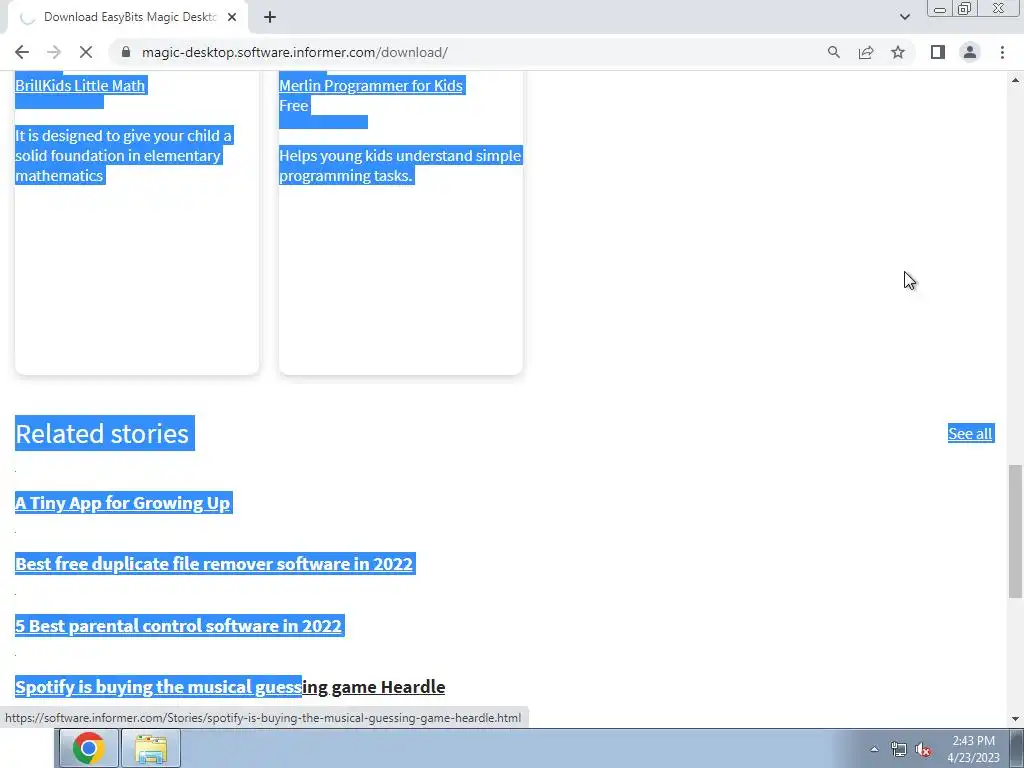Click Merlin description about simple programming tasks
This screenshot has width=1024, height=768.
pyautogui.click(x=400, y=166)
